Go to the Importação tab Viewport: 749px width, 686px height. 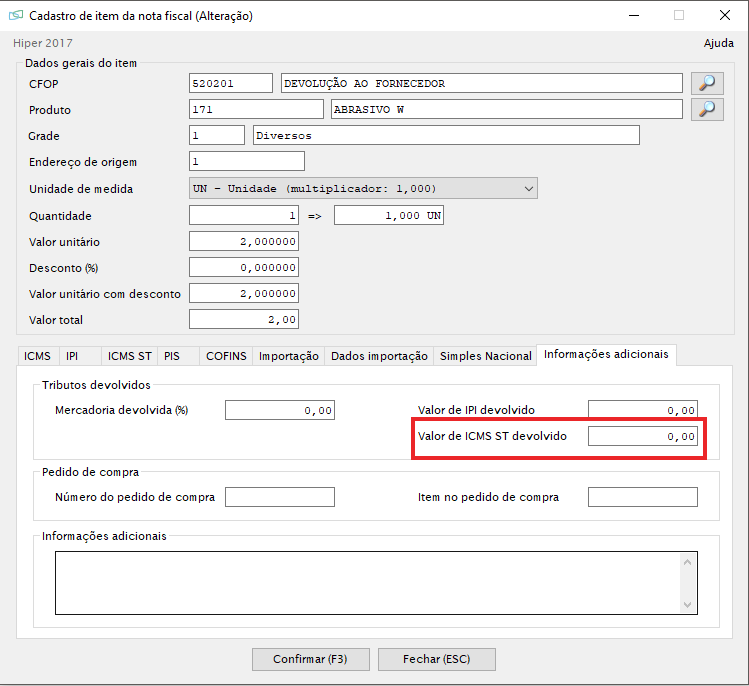[288, 356]
